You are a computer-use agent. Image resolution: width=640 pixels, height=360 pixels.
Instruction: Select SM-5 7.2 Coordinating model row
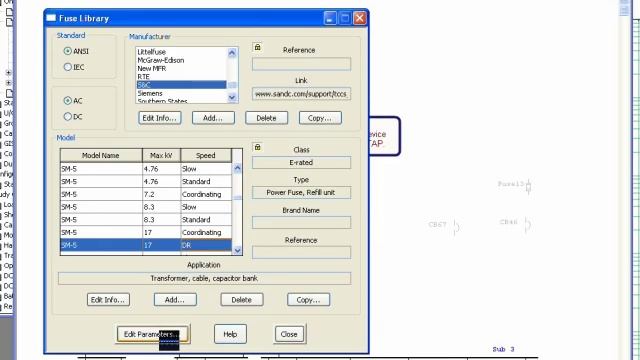[x=146, y=194]
